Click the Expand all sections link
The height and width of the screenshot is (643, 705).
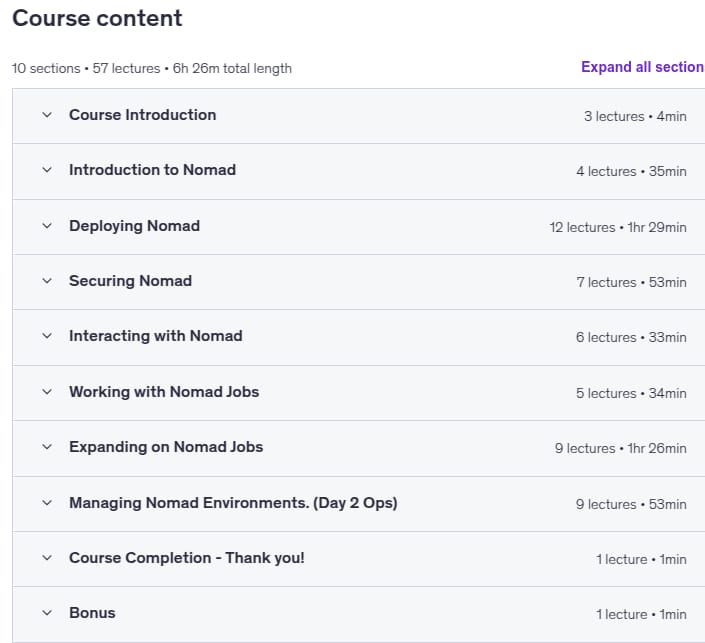point(643,67)
